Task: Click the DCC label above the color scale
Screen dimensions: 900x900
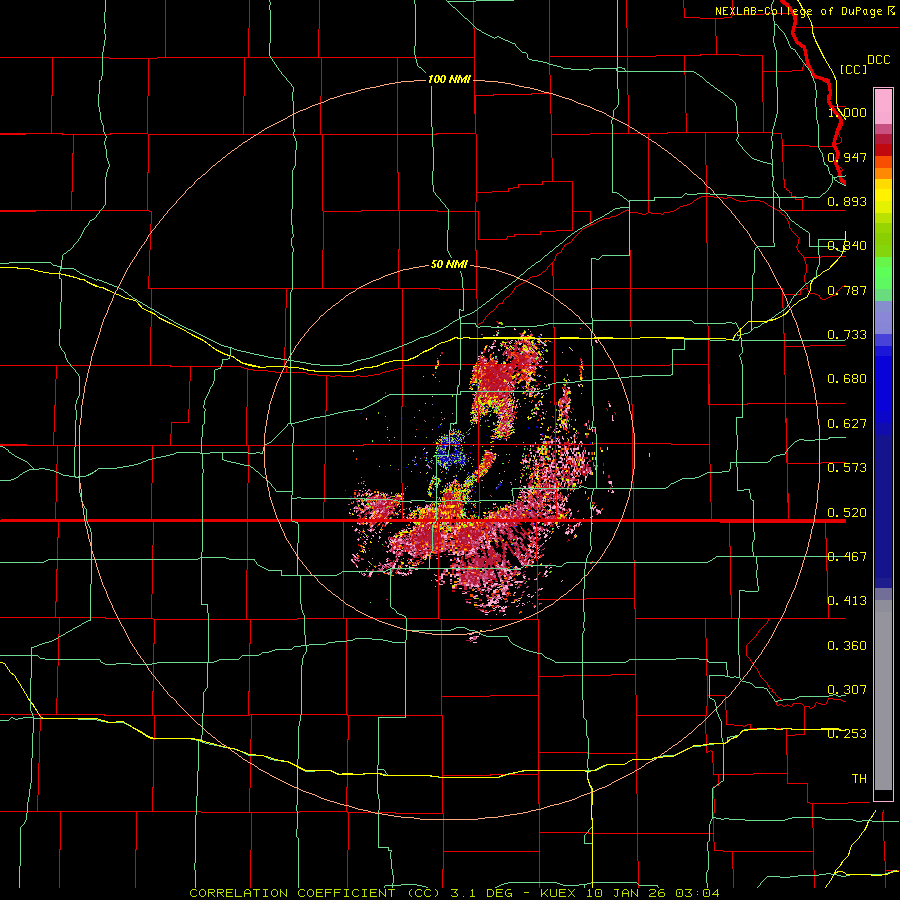Action: point(878,60)
